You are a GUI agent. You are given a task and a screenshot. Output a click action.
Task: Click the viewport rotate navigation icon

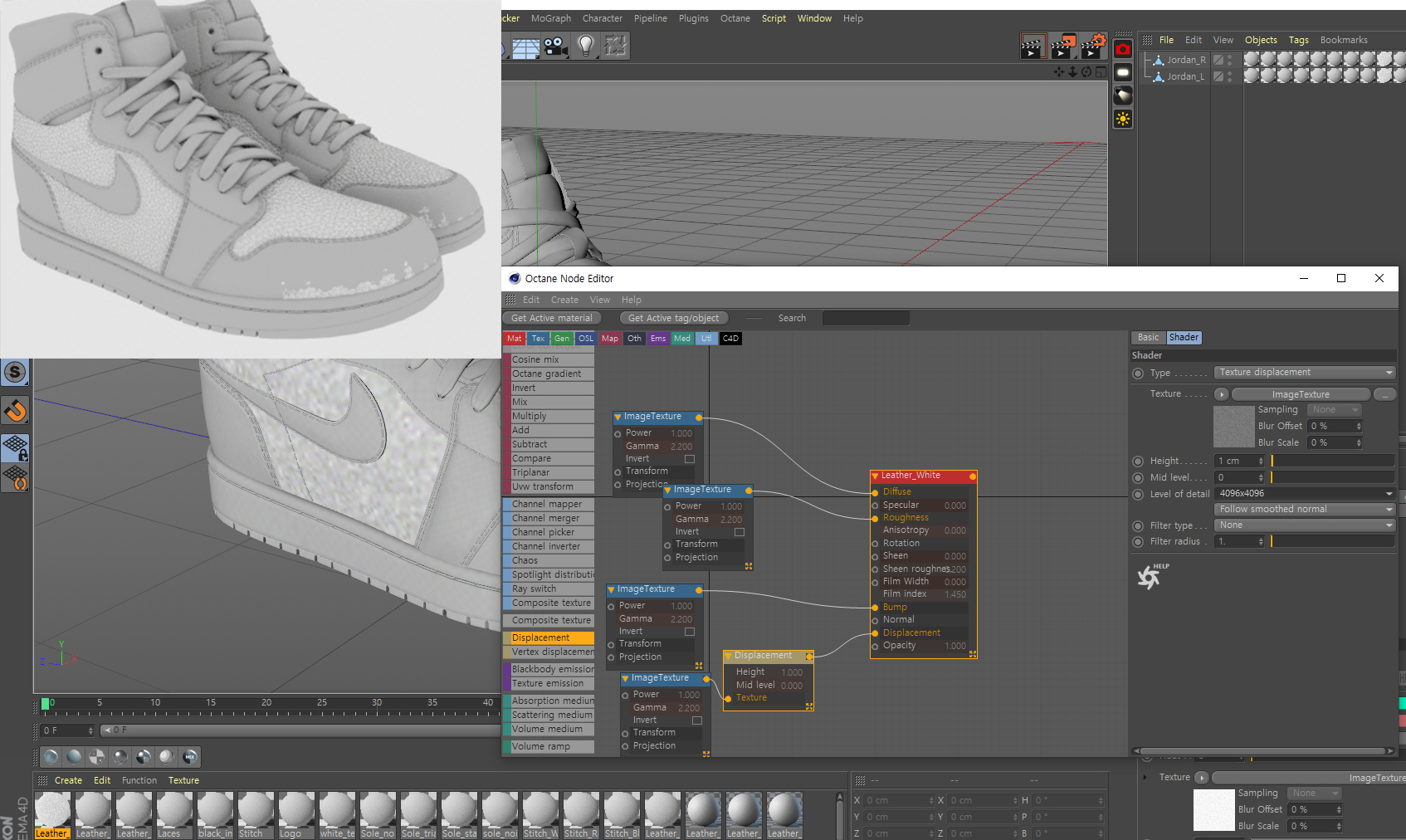(1086, 72)
